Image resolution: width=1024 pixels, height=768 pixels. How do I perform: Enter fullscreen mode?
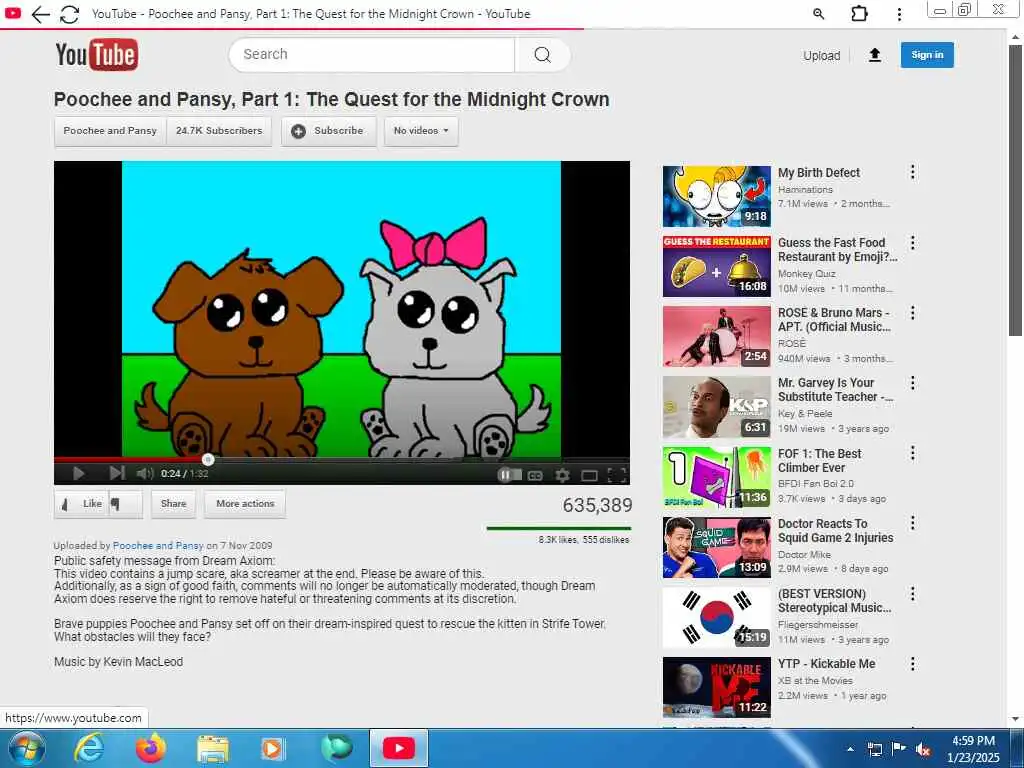(x=616, y=475)
